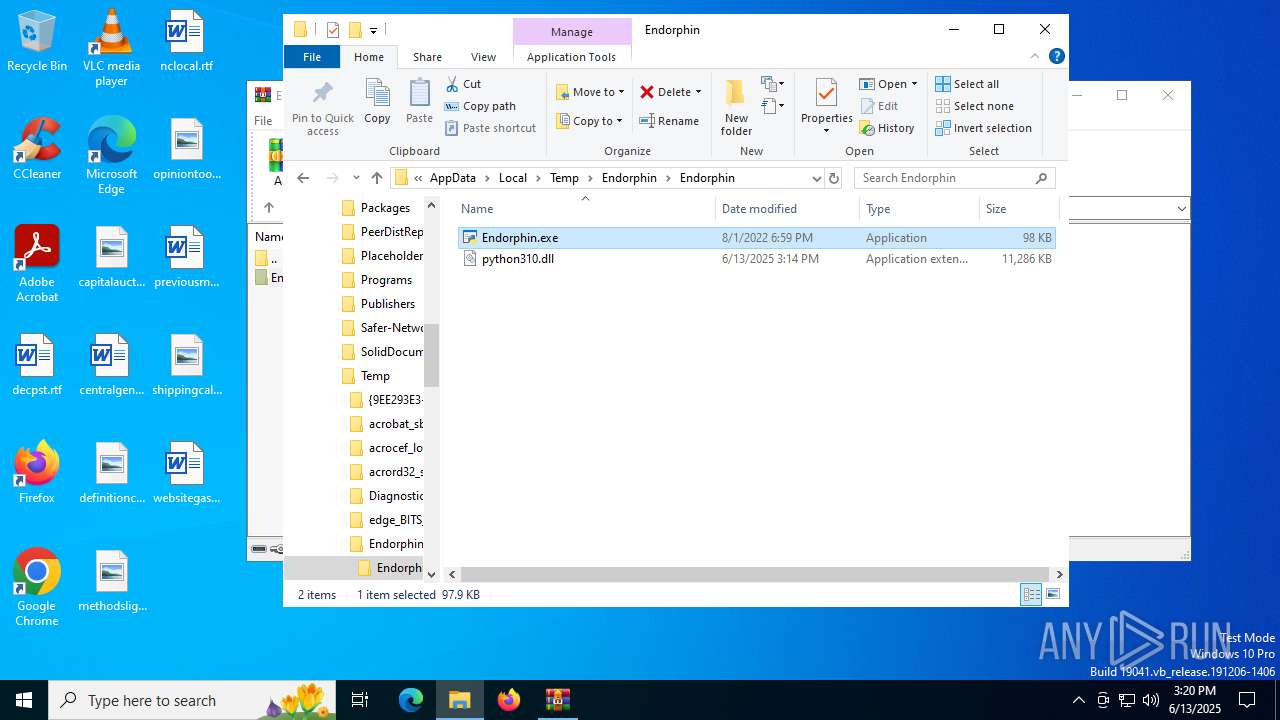This screenshot has width=1280, height=720.
Task: Go up one folder level arrow
Action: (376, 178)
